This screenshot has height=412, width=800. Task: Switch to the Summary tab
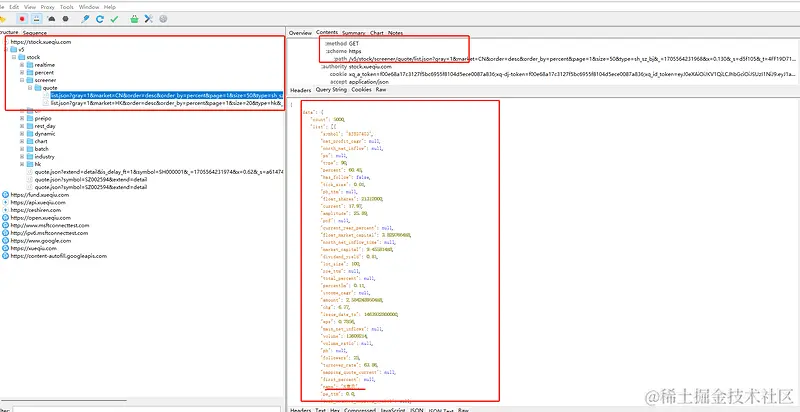pos(354,33)
